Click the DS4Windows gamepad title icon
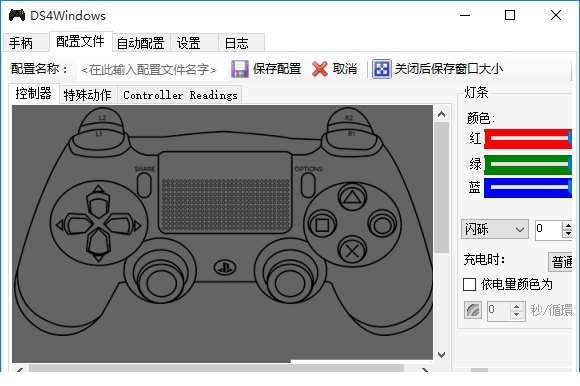The image size is (580, 386). [17, 16]
